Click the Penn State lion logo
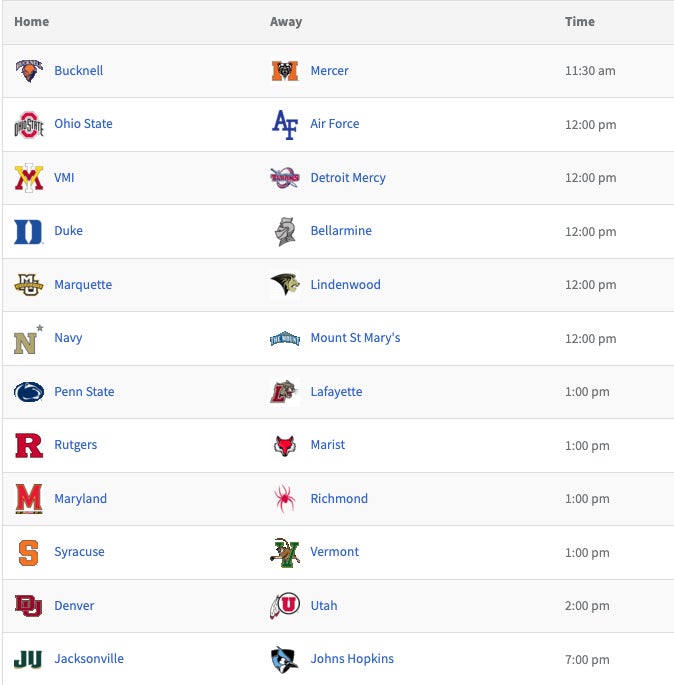 pos(29,392)
